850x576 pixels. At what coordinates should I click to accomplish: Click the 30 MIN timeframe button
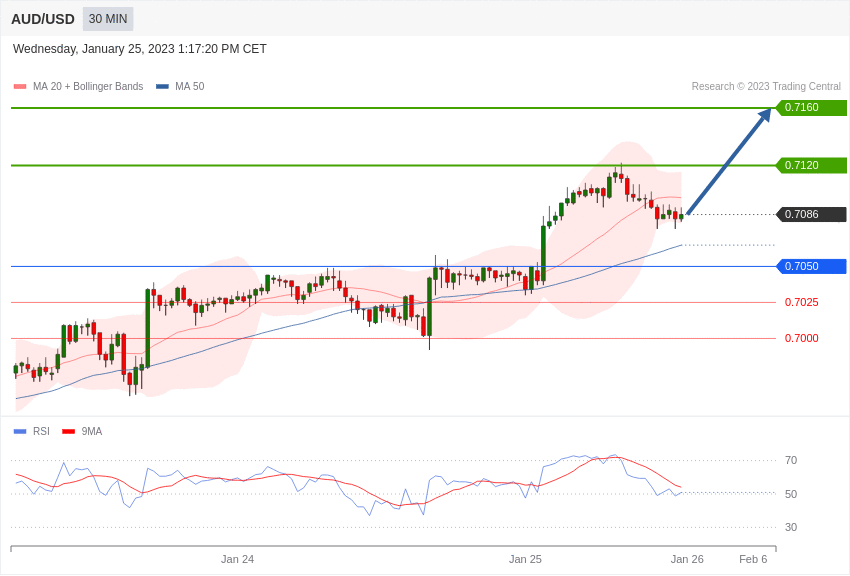(108, 19)
